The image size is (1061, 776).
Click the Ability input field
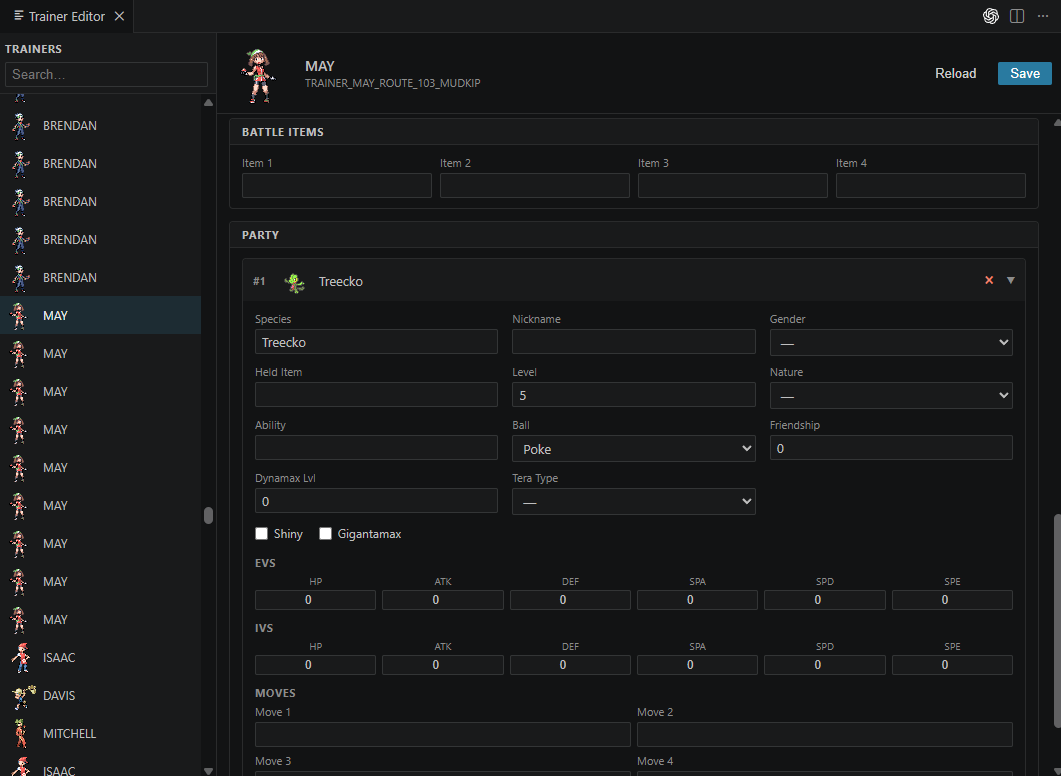tap(376, 448)
